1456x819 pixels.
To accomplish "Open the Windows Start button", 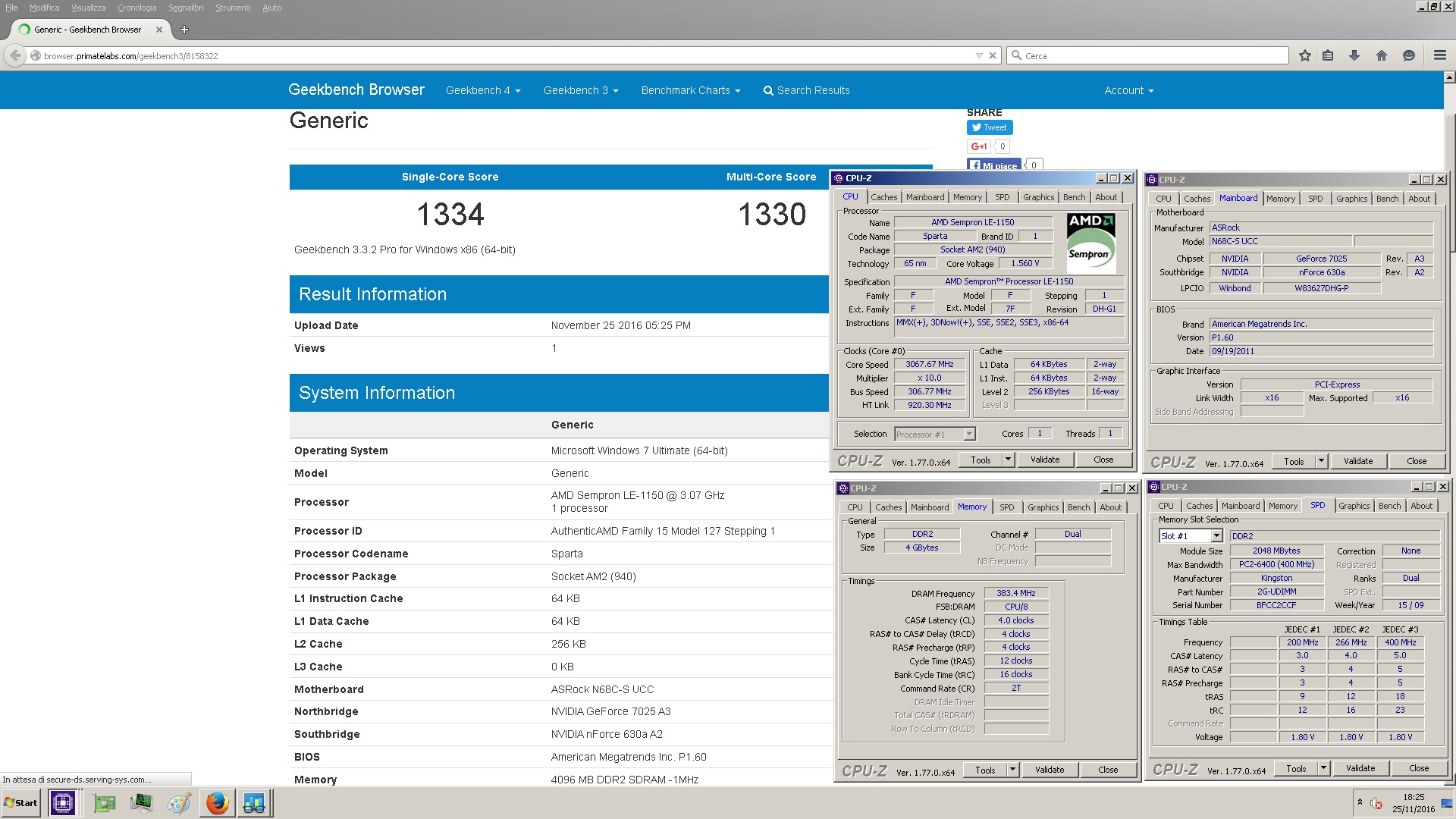I will (20, 802).
